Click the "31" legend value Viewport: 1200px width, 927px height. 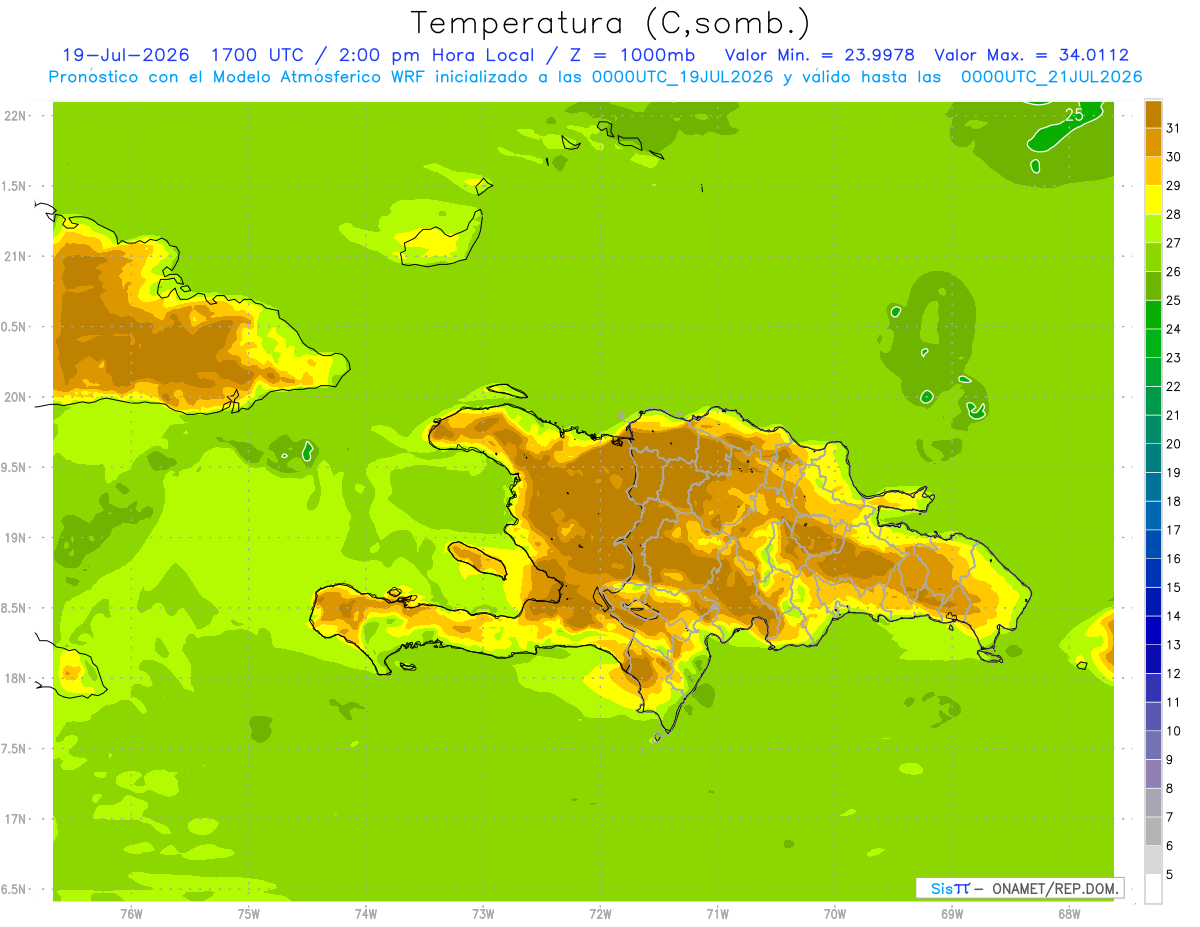point(1174,128)
